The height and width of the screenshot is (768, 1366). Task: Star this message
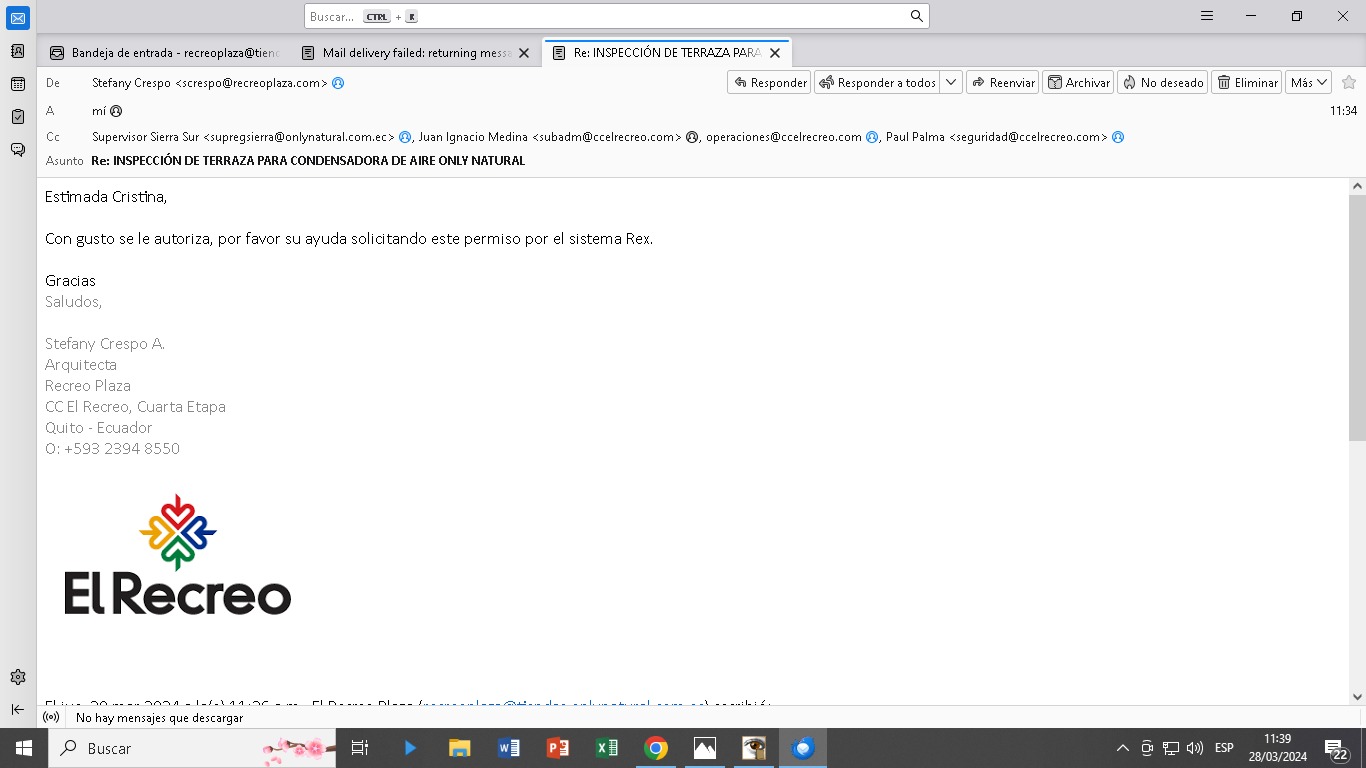click(1349, 82)
